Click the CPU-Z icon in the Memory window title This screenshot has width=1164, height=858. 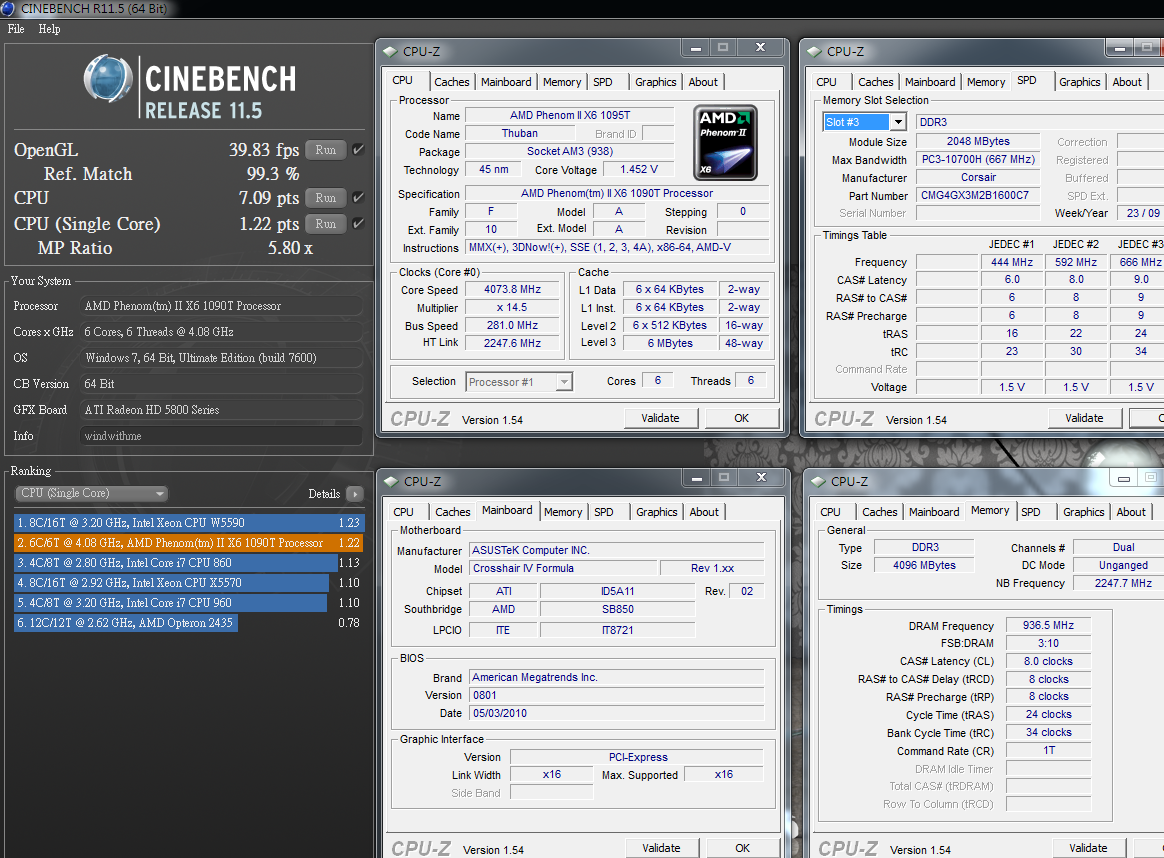[x=819, y=482]
